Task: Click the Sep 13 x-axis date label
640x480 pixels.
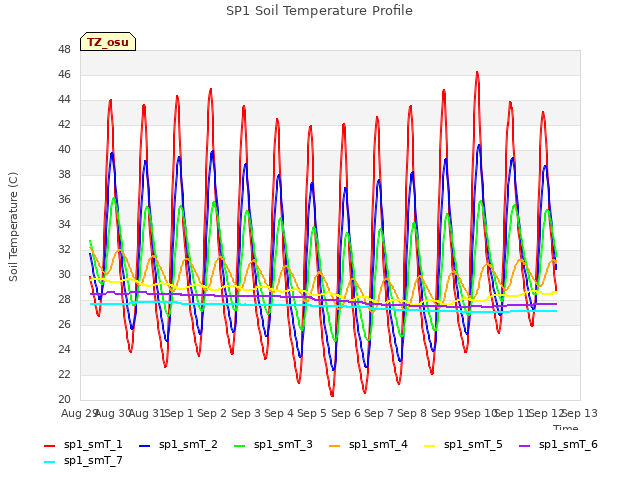Action: [580, 413]
